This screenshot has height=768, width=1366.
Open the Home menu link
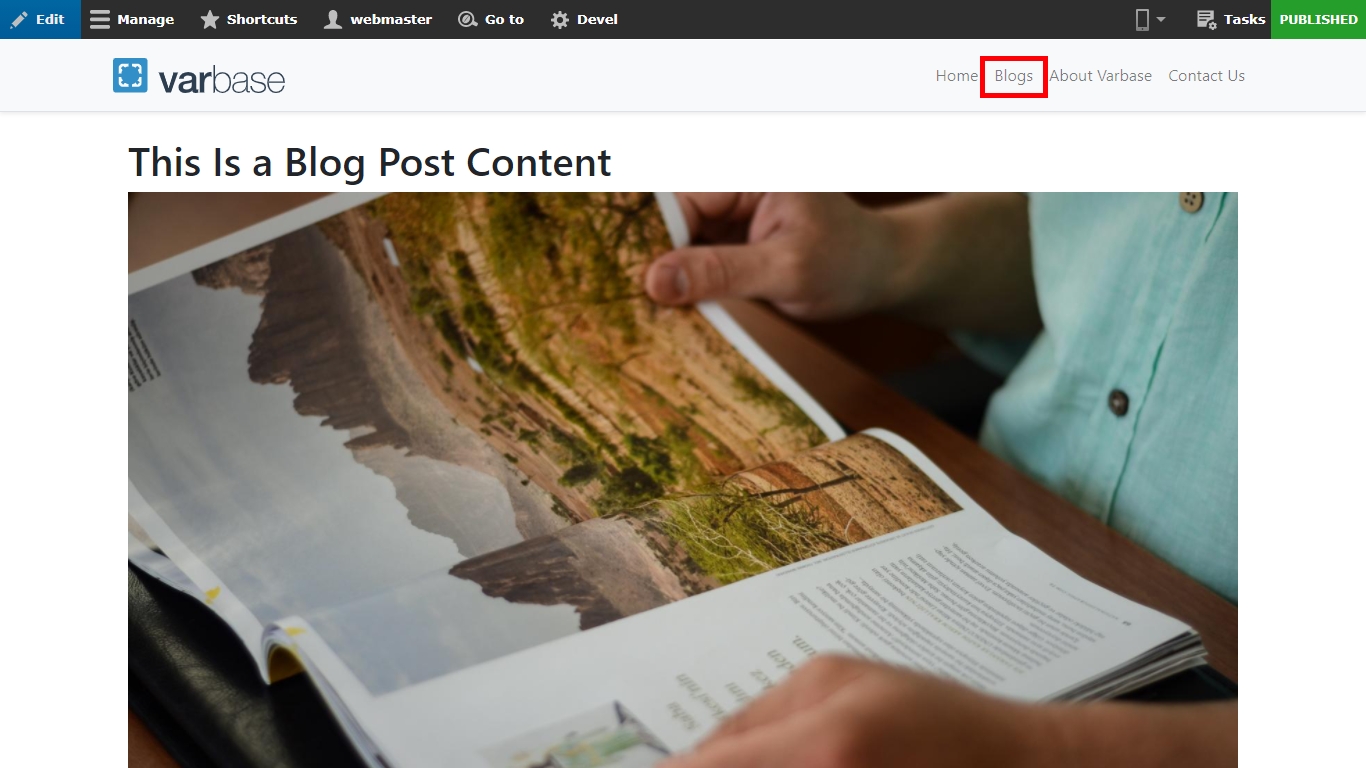tap(957, 76)
